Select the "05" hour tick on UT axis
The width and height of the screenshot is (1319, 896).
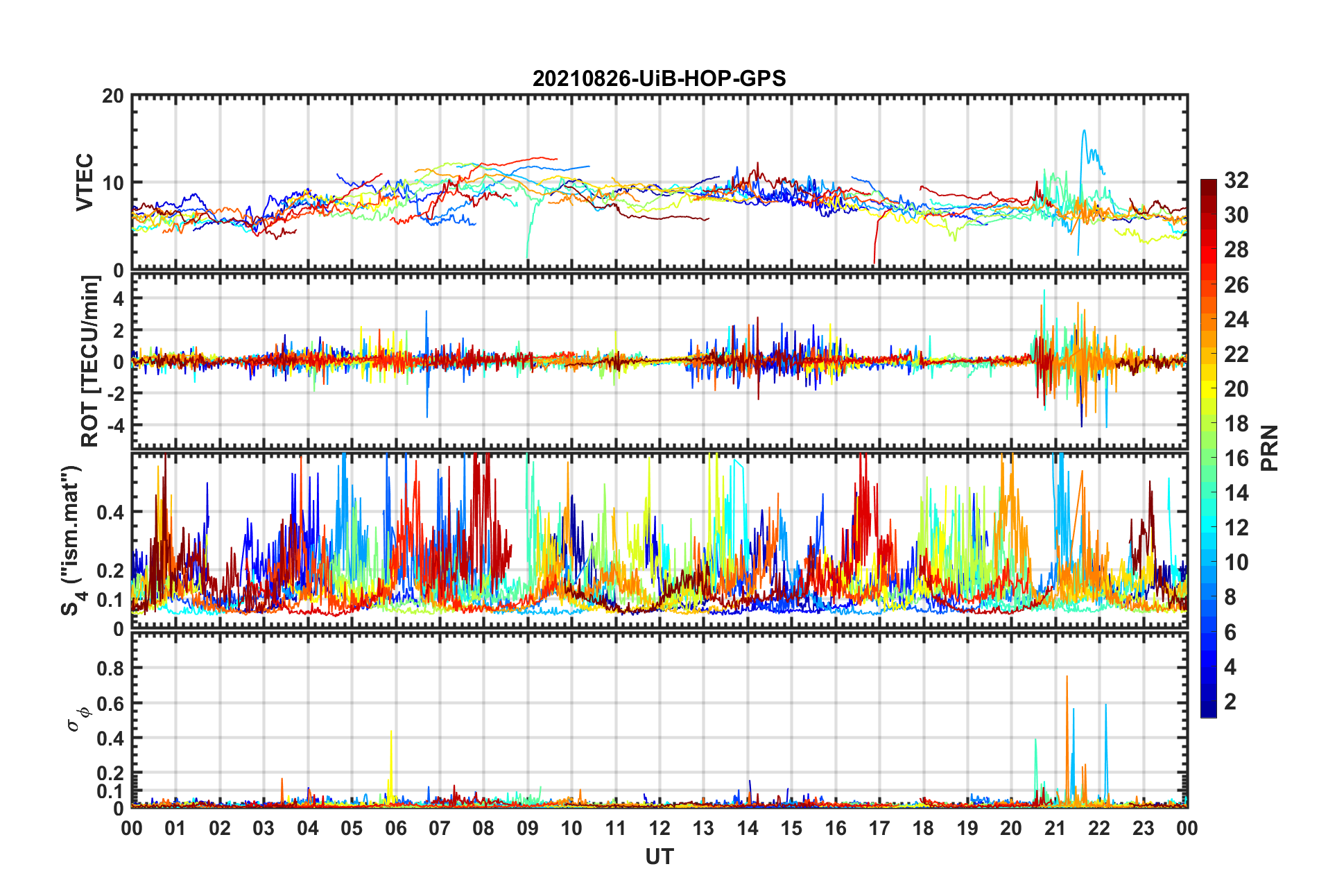coord(352,828)
